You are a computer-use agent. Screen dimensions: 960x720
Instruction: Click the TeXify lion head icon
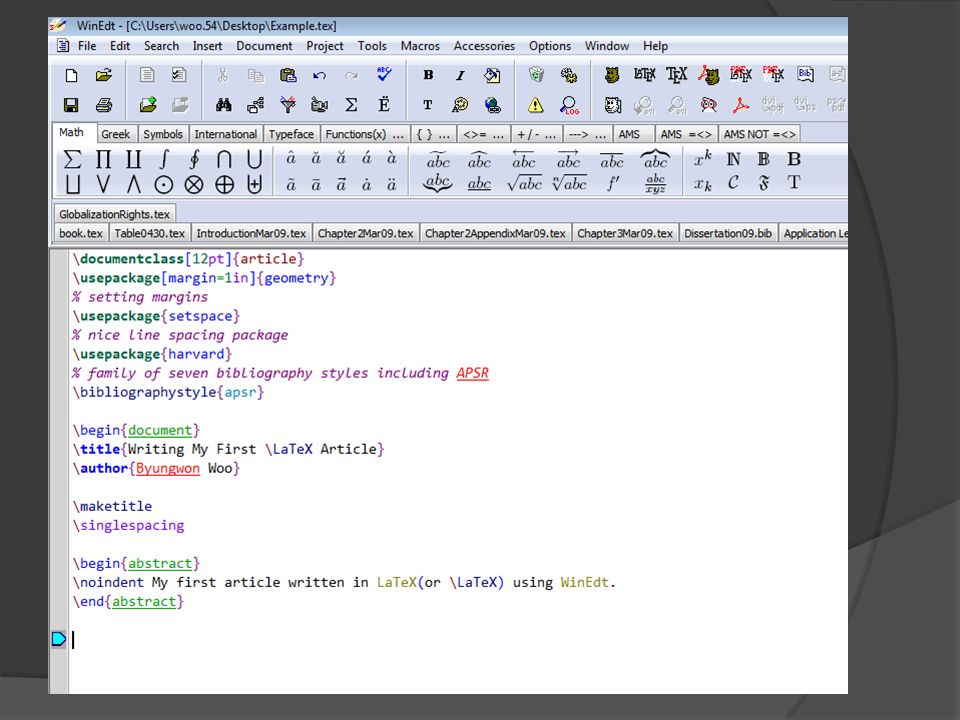[x=612, y=75]
